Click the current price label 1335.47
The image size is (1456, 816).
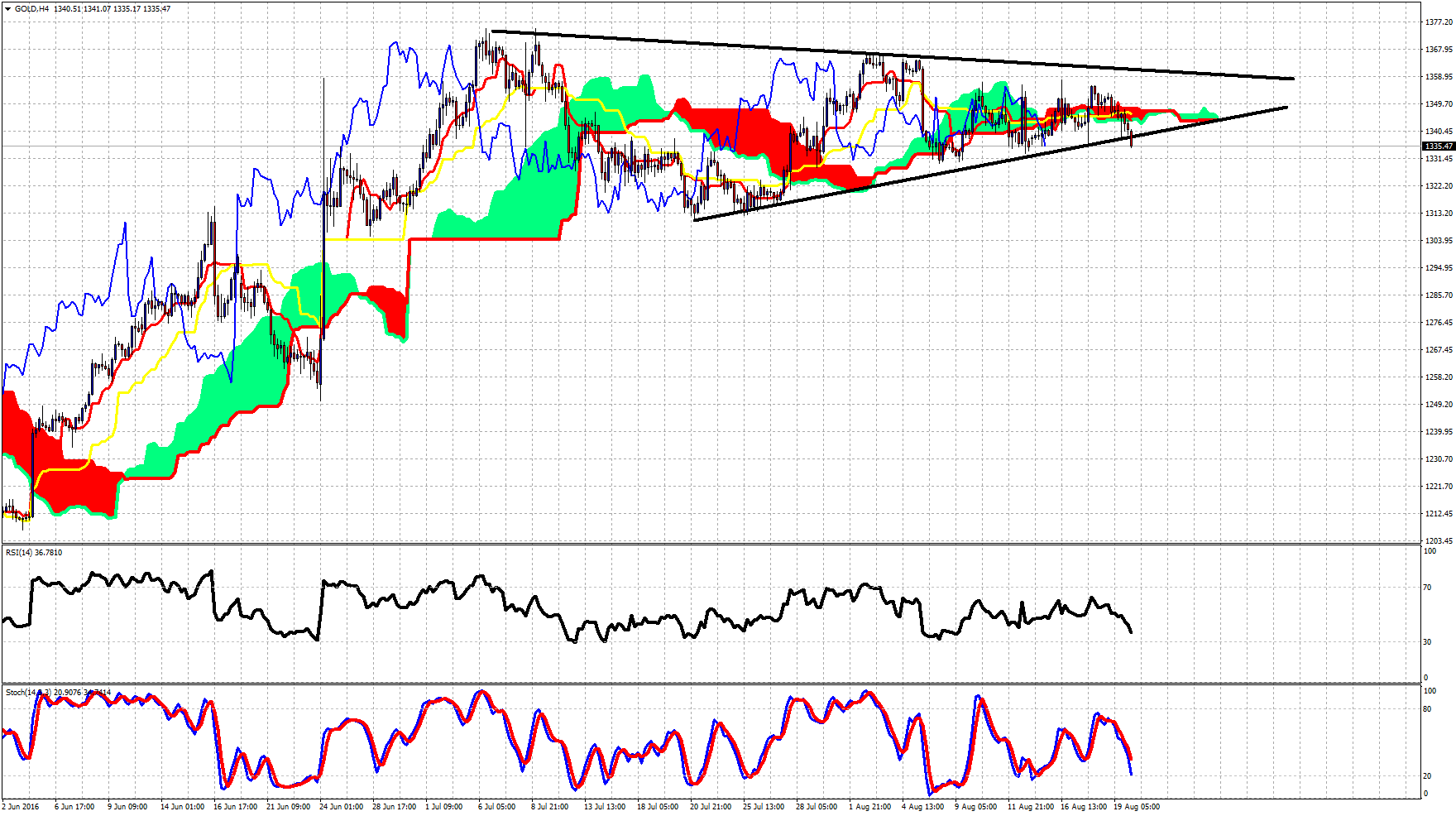pyautogui.click(x=1438, y=146)
